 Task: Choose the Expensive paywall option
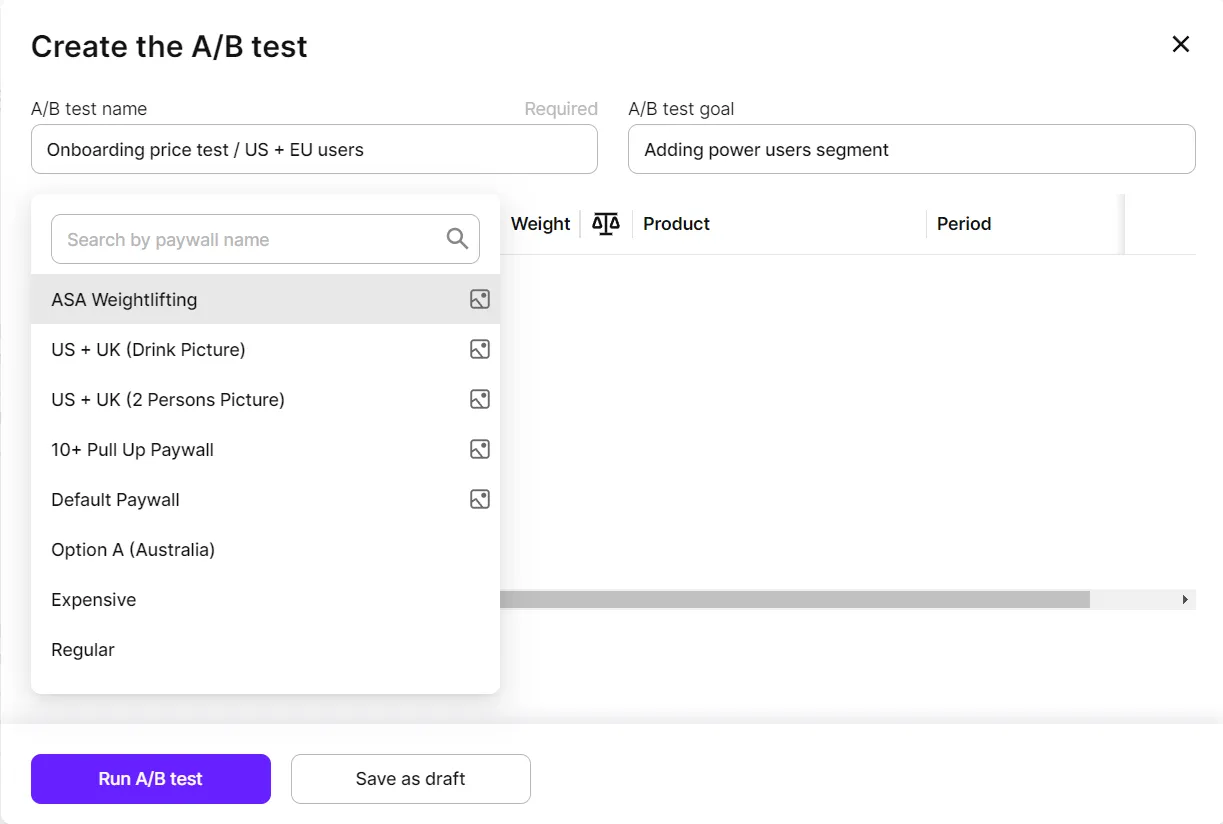pyautogui.click(x=94, y=600)
